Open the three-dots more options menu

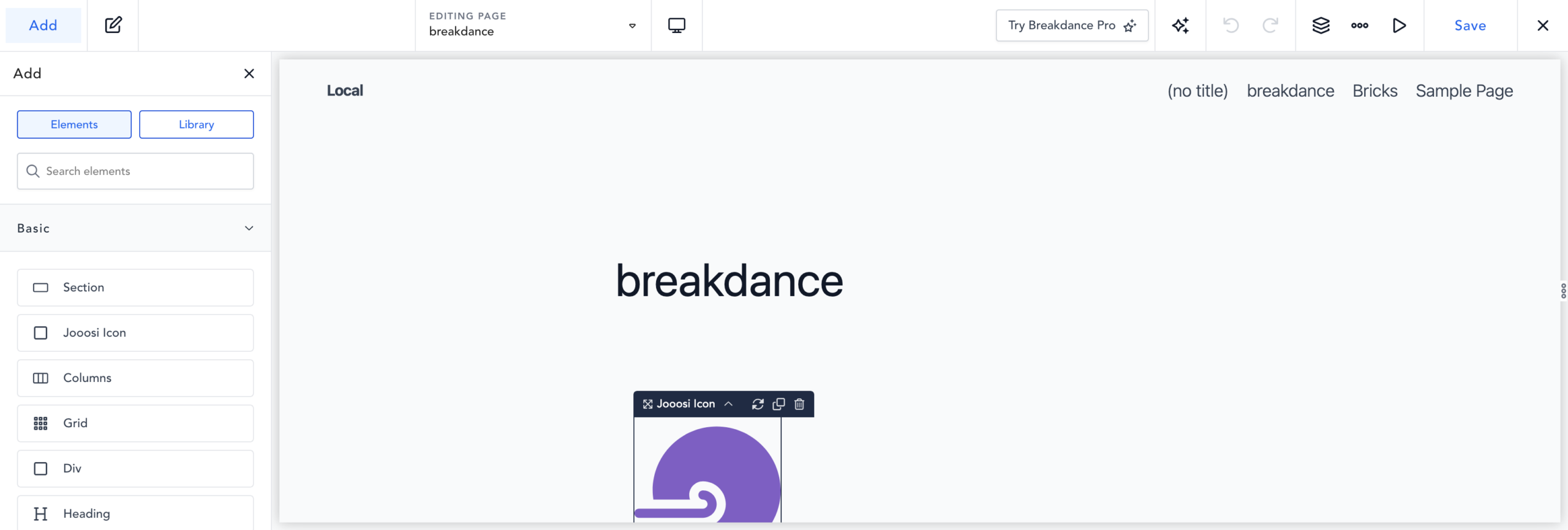(x=1360, y=25)
